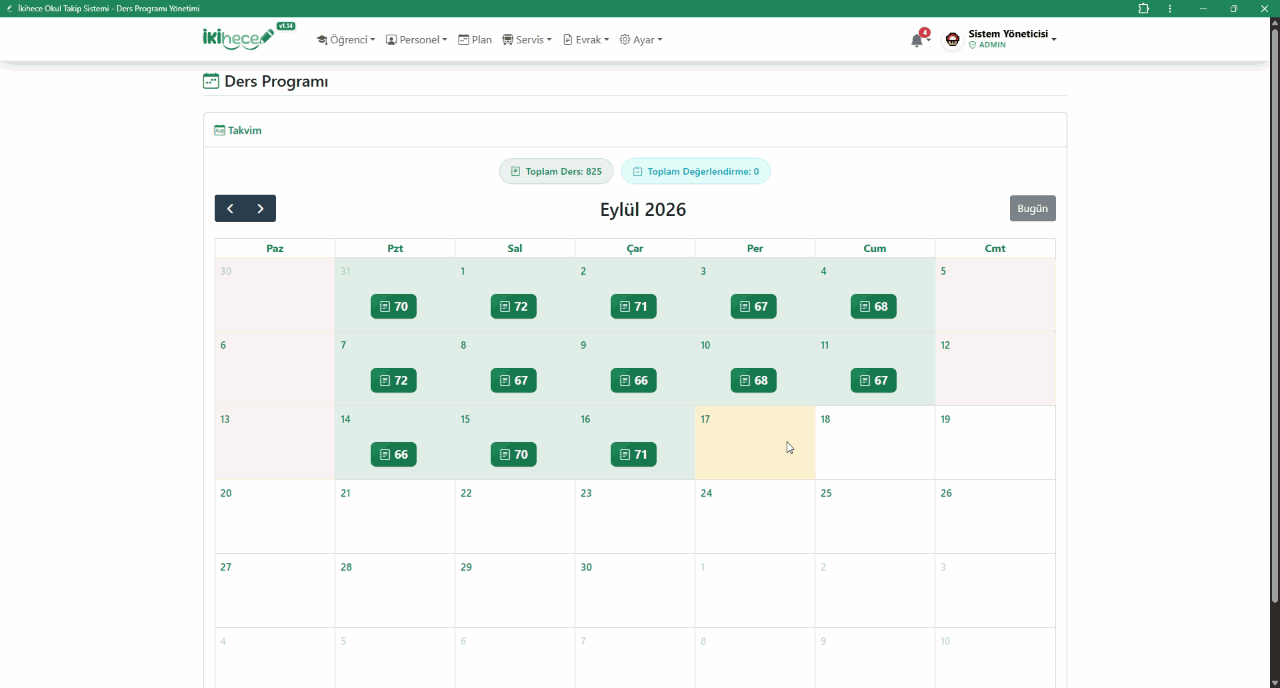Expand the Ayar dropdown menu

tap(641, 40)
